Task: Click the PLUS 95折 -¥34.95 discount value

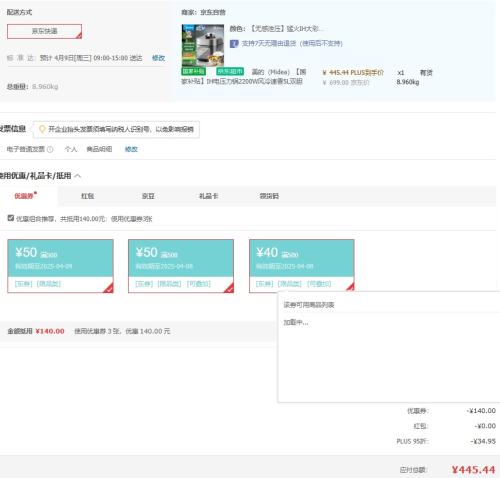Action: (x=483, y=441)
